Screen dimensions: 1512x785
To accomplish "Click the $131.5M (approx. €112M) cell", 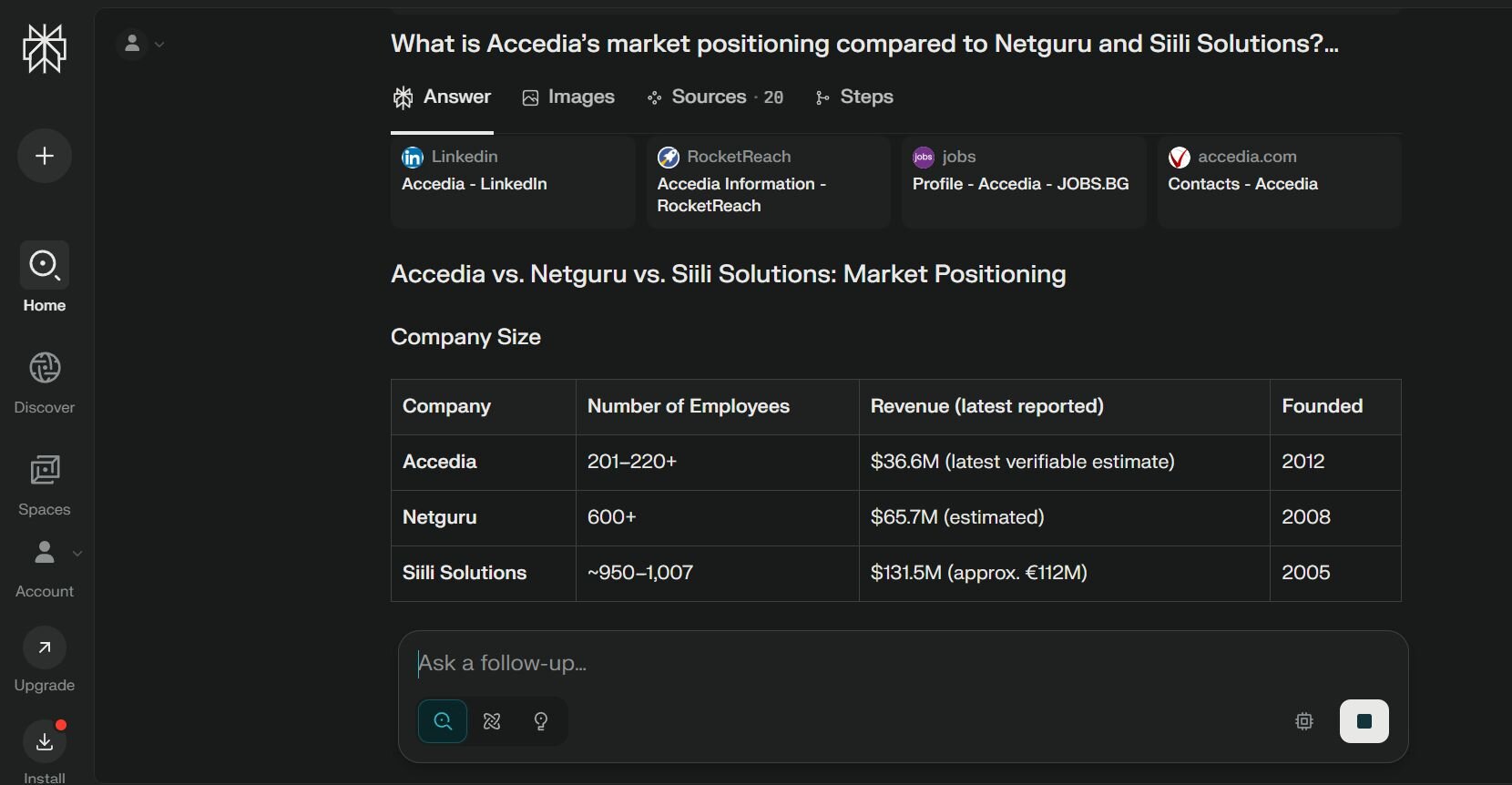I will pos(1065,573).
